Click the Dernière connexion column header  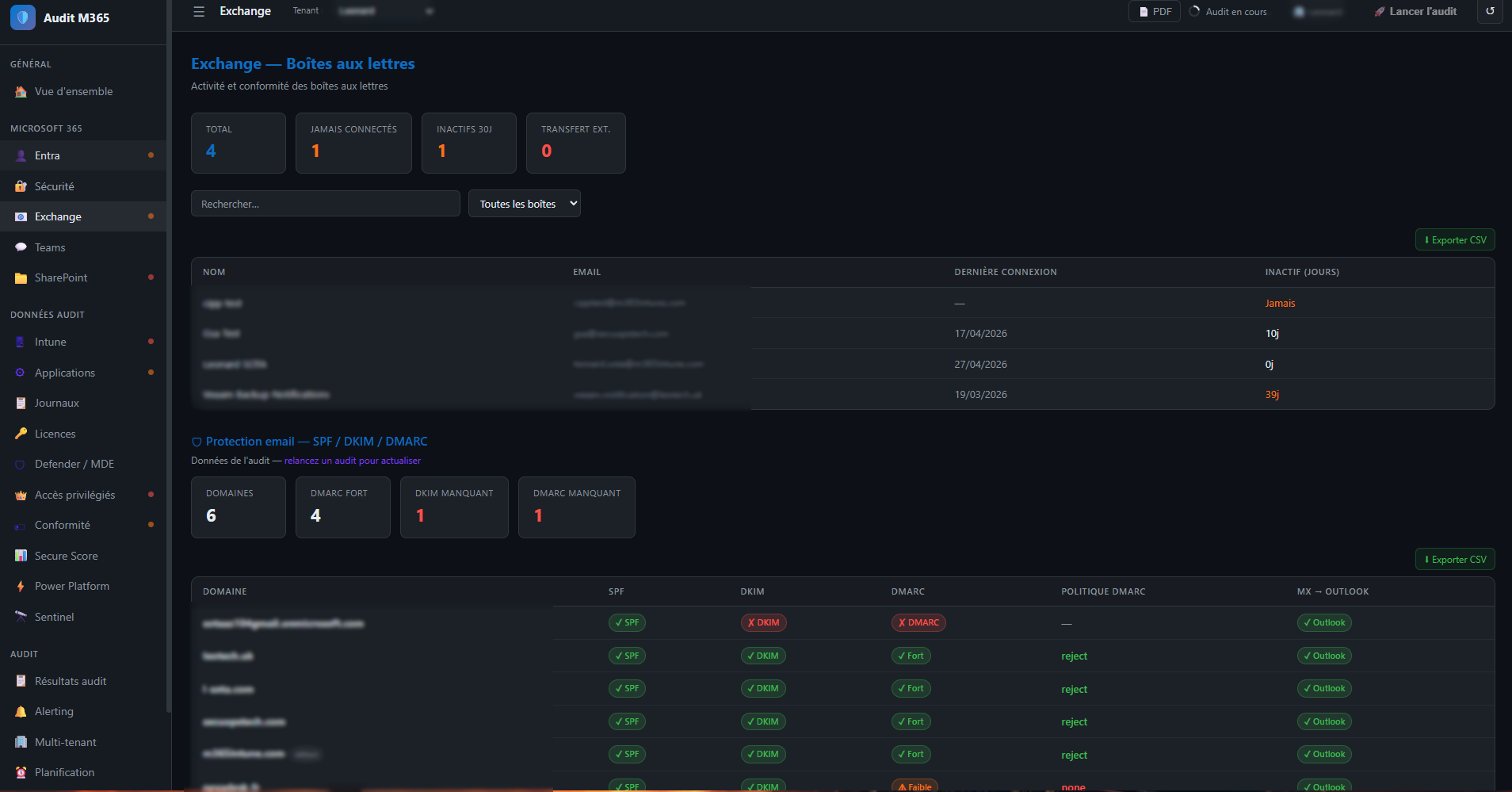[x=1005, y=272]
